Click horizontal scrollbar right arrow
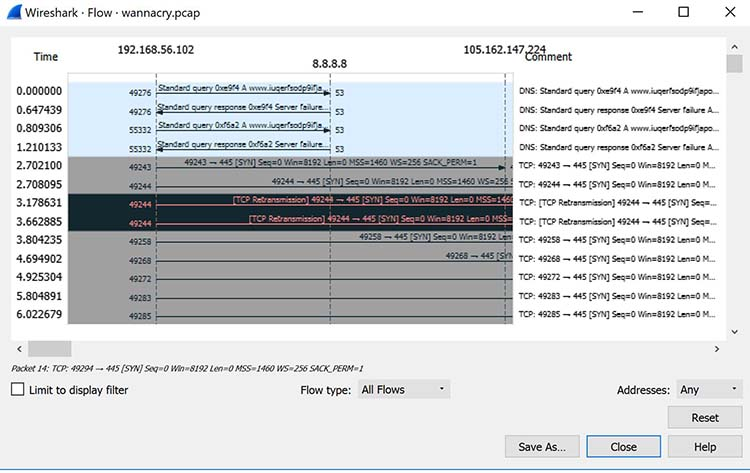 [x=717, y=349]
